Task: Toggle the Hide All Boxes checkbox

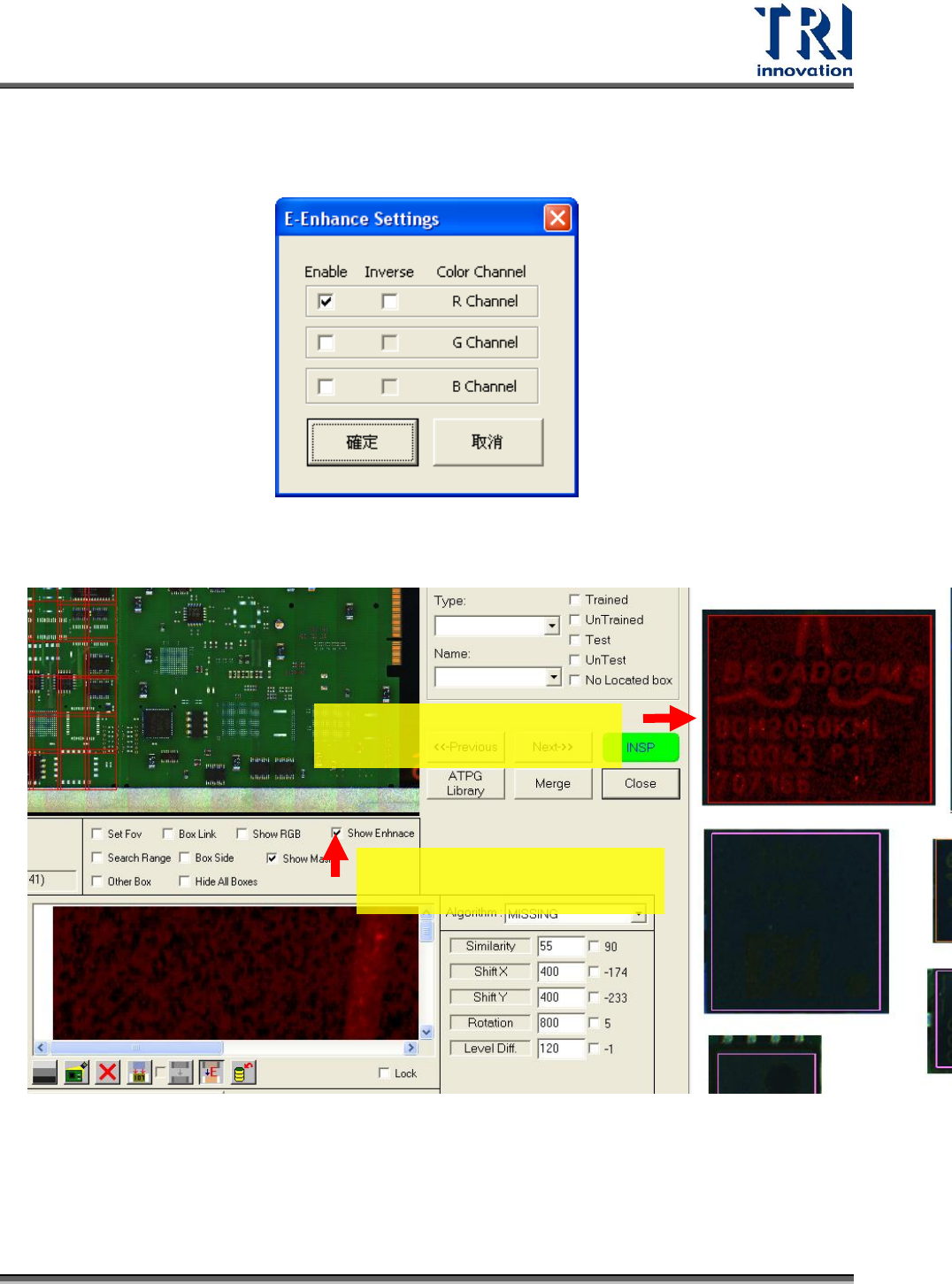Action: (185, 881)
